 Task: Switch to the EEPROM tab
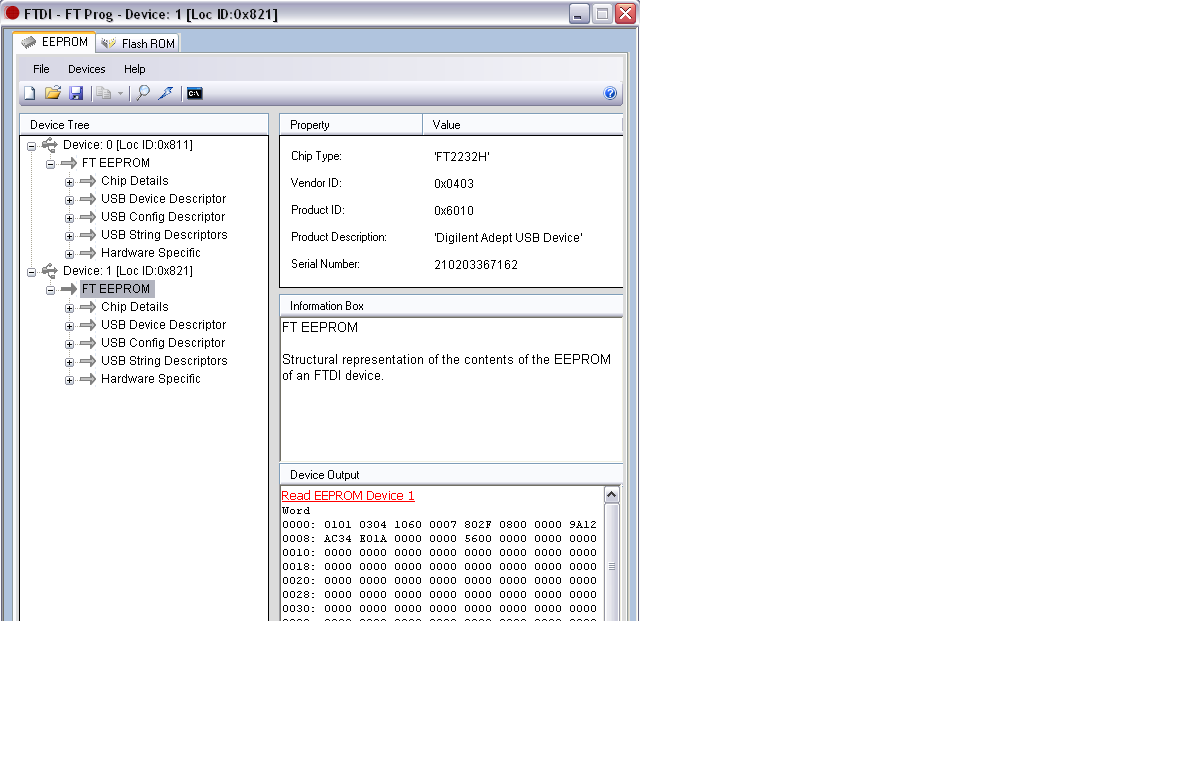point(55,42)
